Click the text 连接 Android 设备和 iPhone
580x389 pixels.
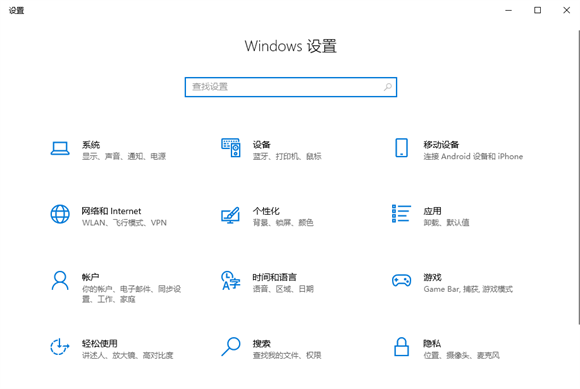point(473,156)
